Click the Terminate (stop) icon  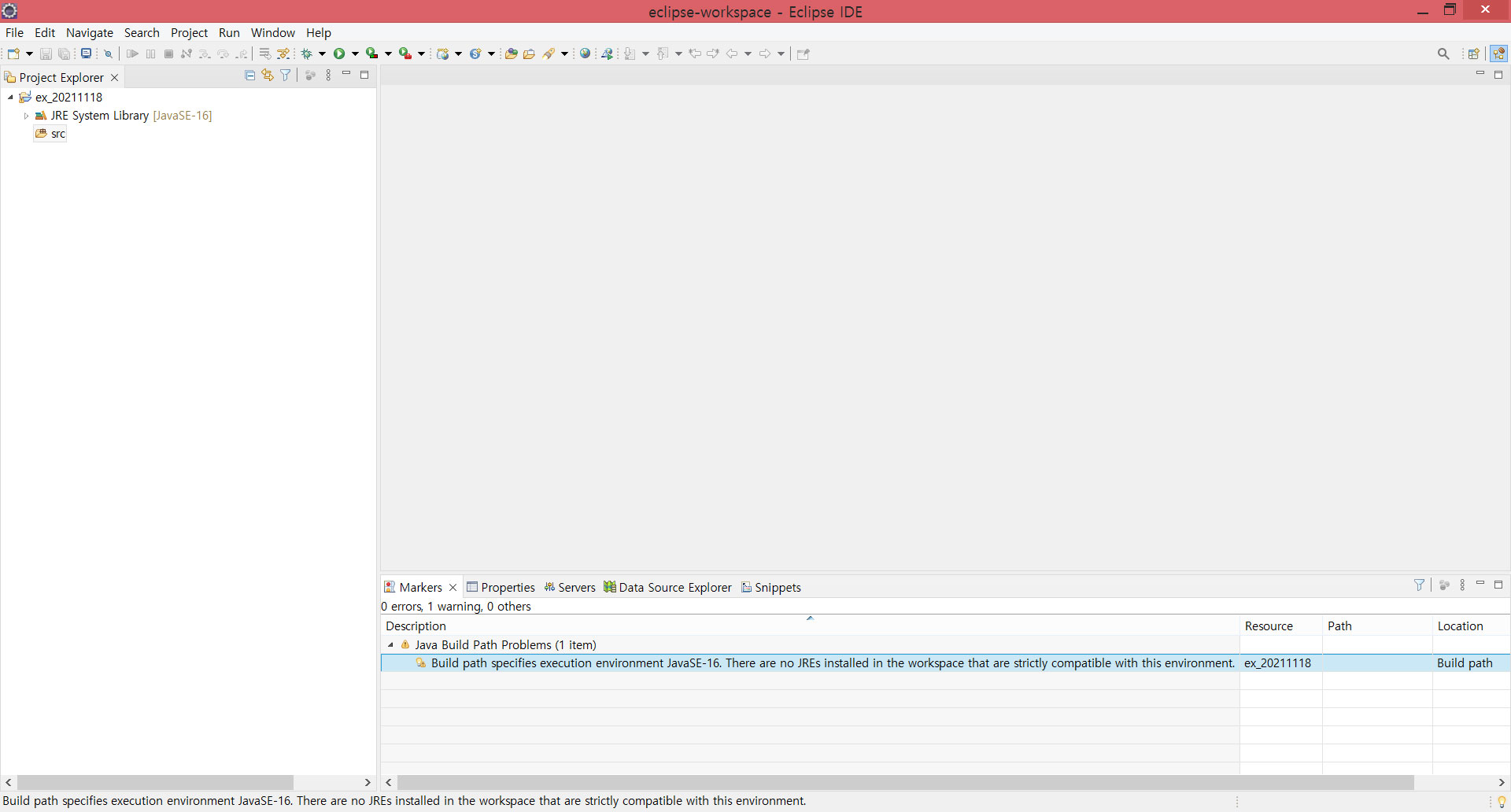coord(168,54)
